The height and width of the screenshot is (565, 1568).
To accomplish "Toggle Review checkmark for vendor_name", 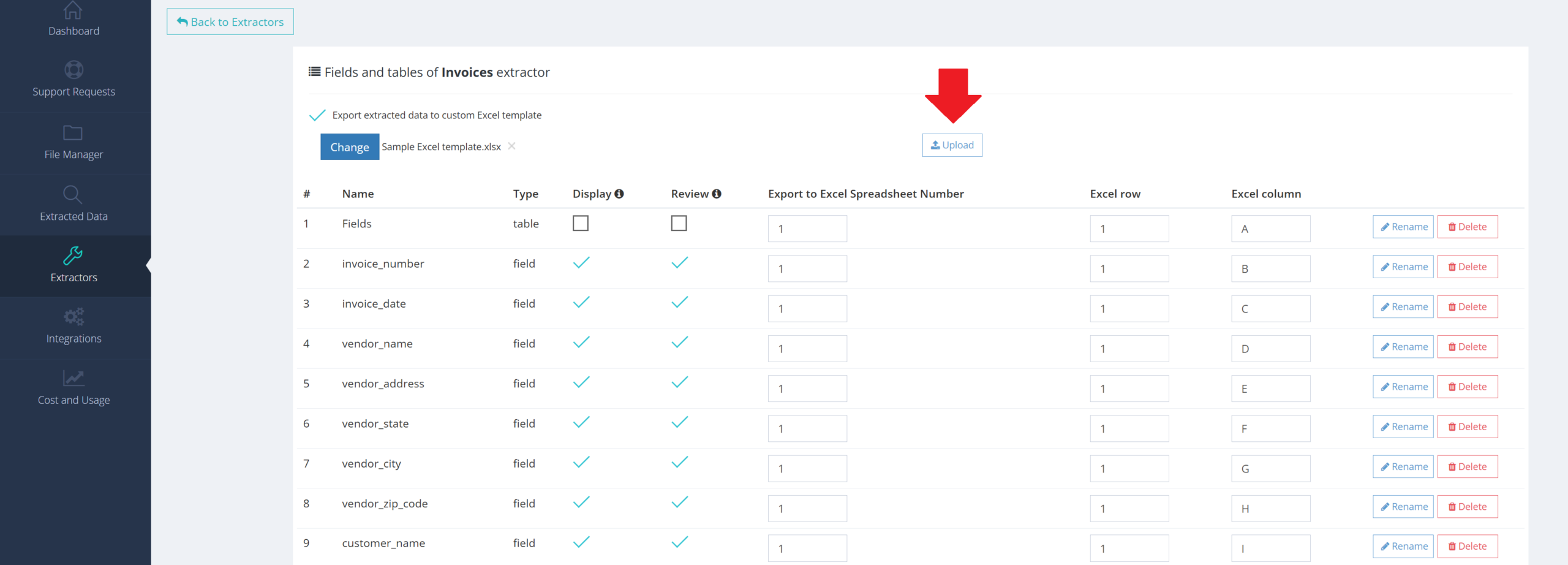I will tap(679, 343).
